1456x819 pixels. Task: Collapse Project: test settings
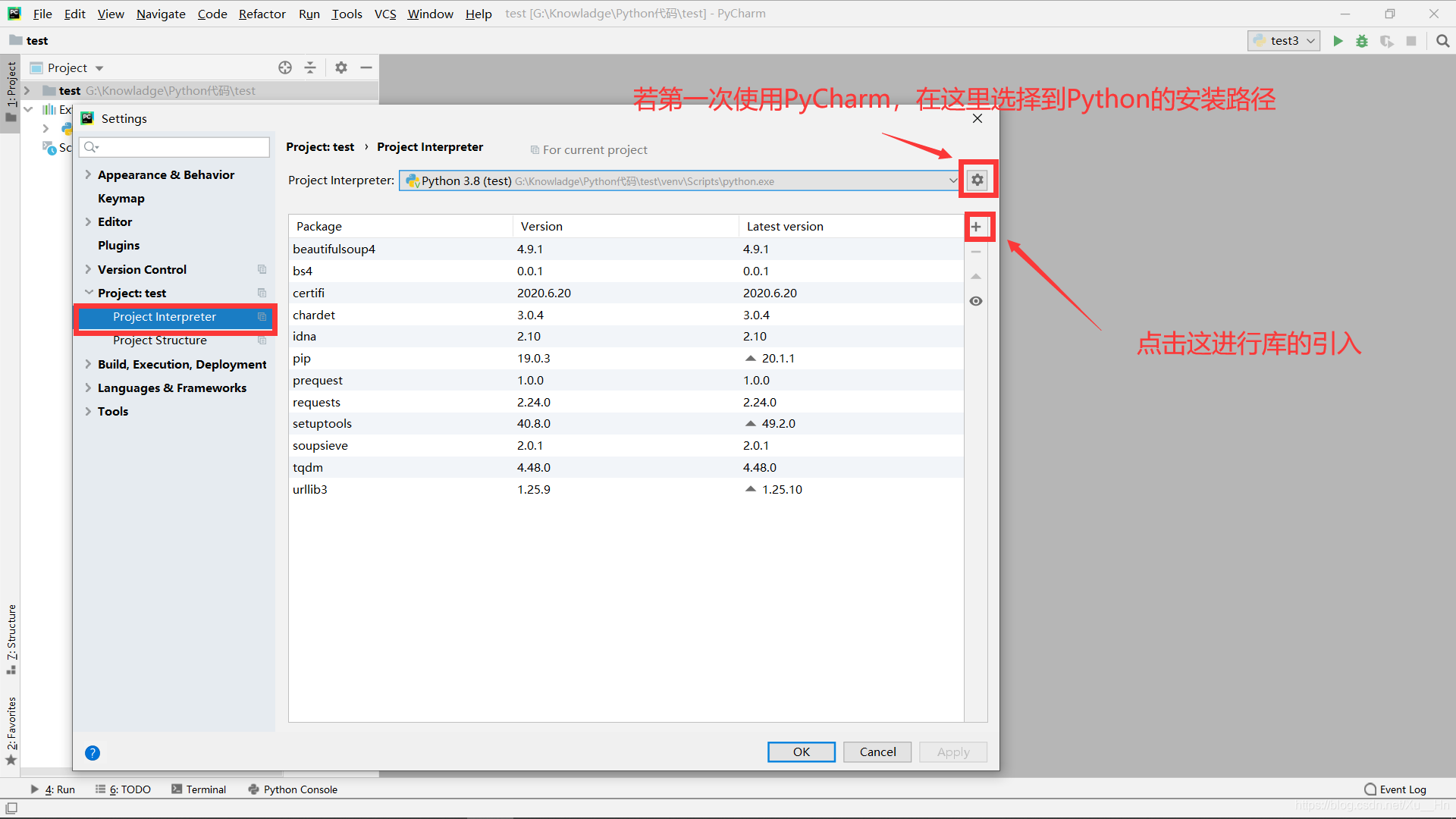click(89, 293)
